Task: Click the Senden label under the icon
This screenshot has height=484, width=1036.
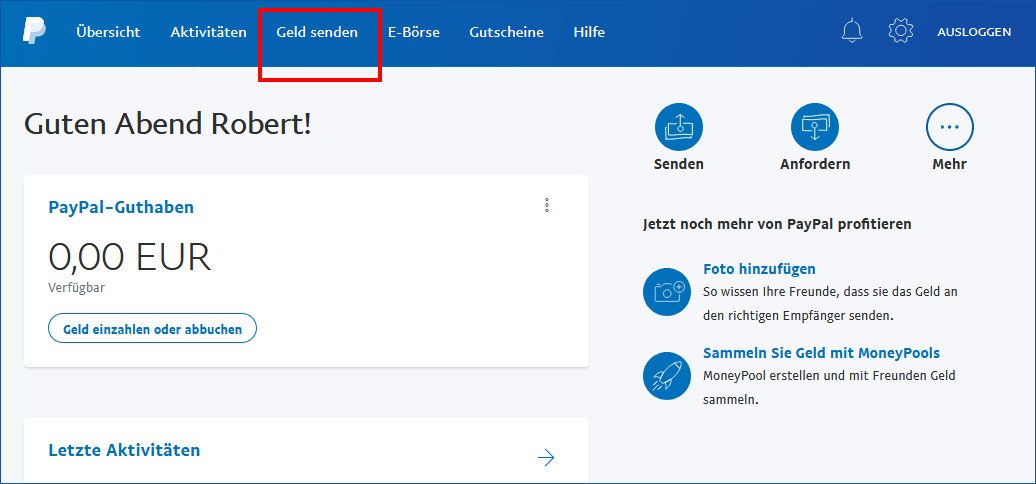Action: click(x=679, y=164)
